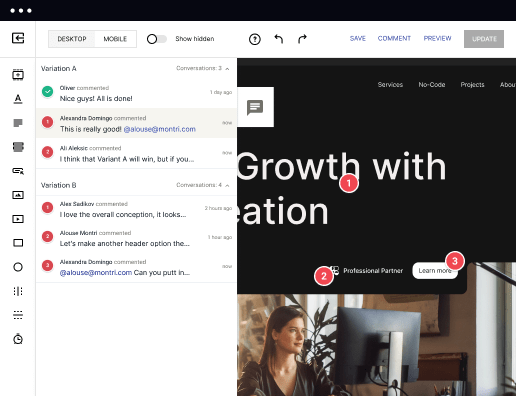Select the video element icon
516x396 pixels.
[18, 219]
